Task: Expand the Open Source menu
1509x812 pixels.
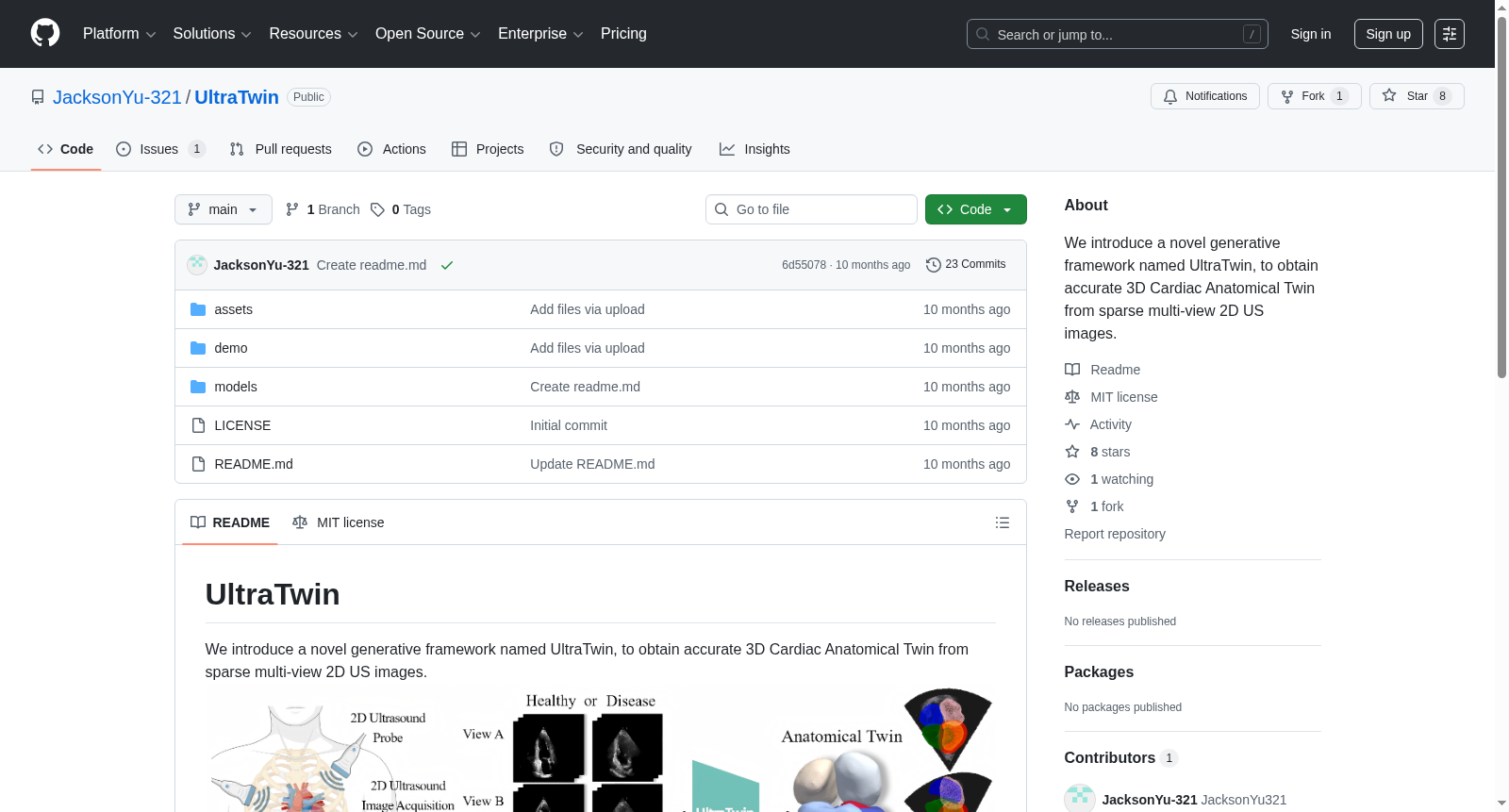Action: pyautogui.click(x=428, y=34)
